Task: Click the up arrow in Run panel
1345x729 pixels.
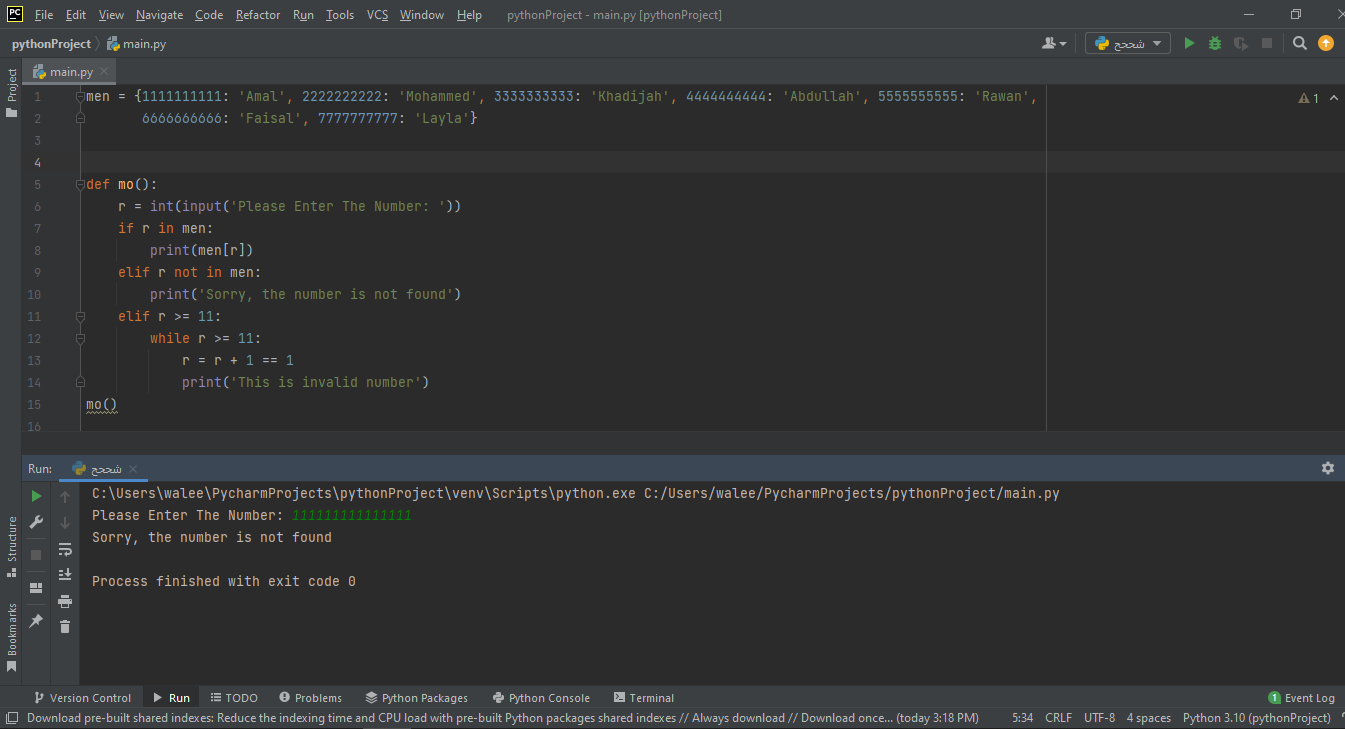Action: (65, 496)
